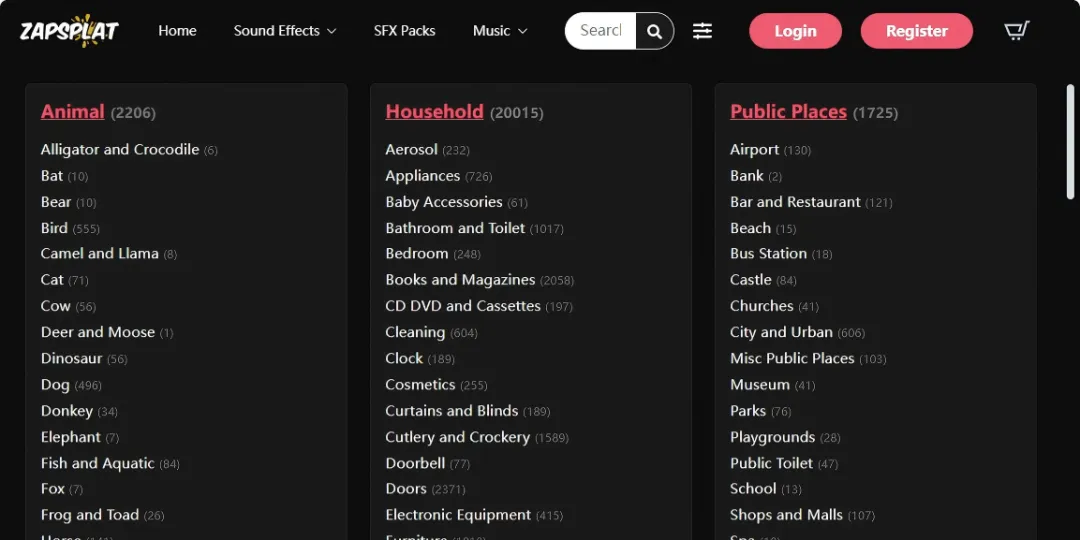Open the Animal category heading link

tap(72, 112)
